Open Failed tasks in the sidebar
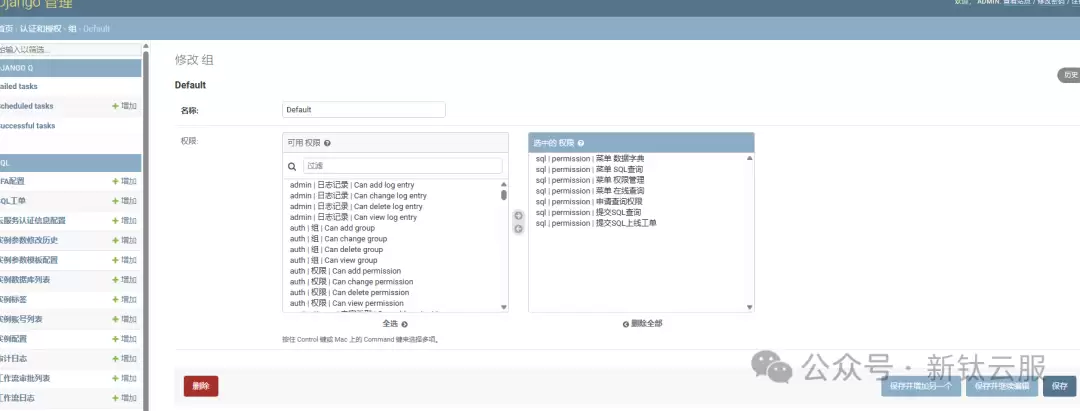This screenshot has height=411, width=1080. 19,87
